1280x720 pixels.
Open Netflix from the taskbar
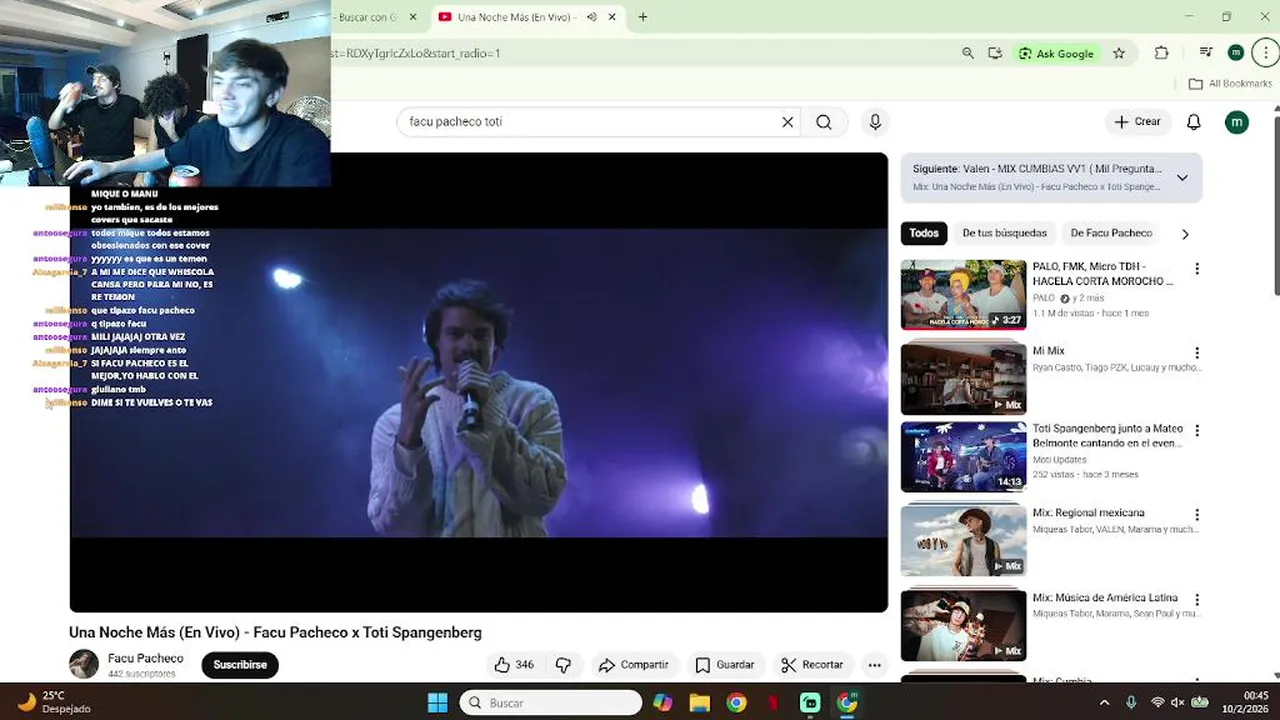pyautogui.click(x=773, y=702)
